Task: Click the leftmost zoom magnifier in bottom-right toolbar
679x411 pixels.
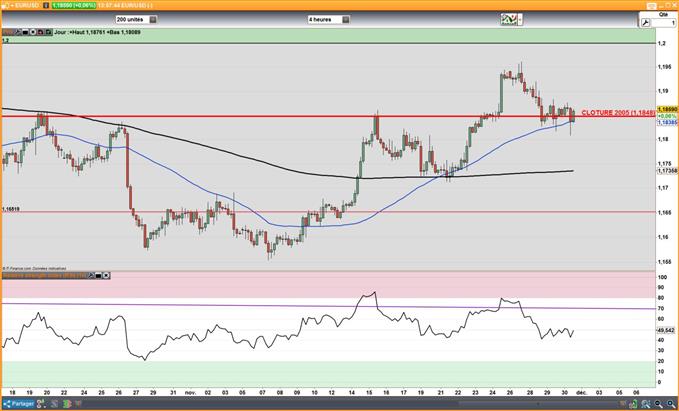Action: pyautogui.click(x=646, y=405)
